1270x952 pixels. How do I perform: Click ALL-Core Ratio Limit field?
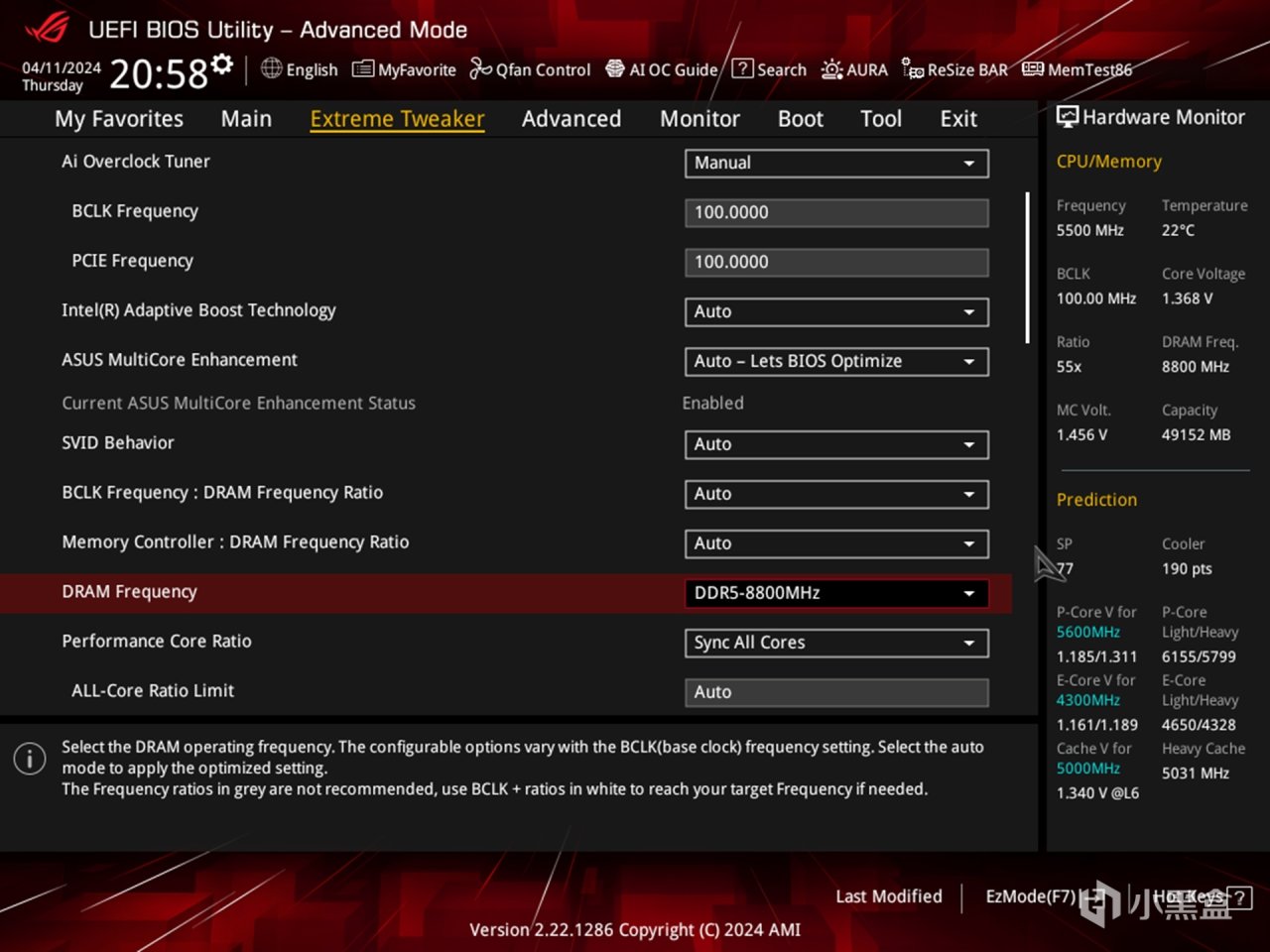(836, 692)
